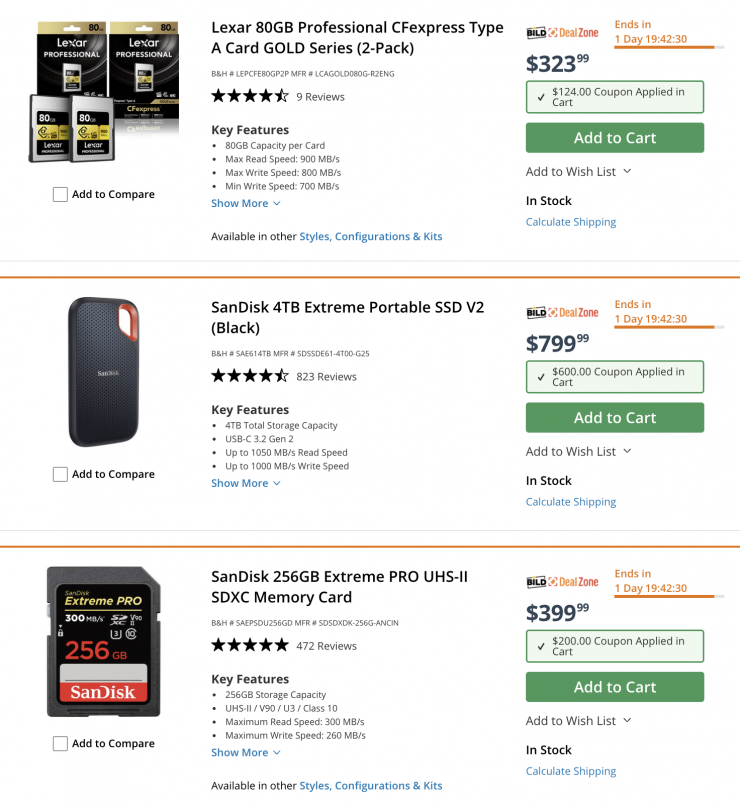Click the BILD DealZone badge on Lexar listing

coord(562,33)
